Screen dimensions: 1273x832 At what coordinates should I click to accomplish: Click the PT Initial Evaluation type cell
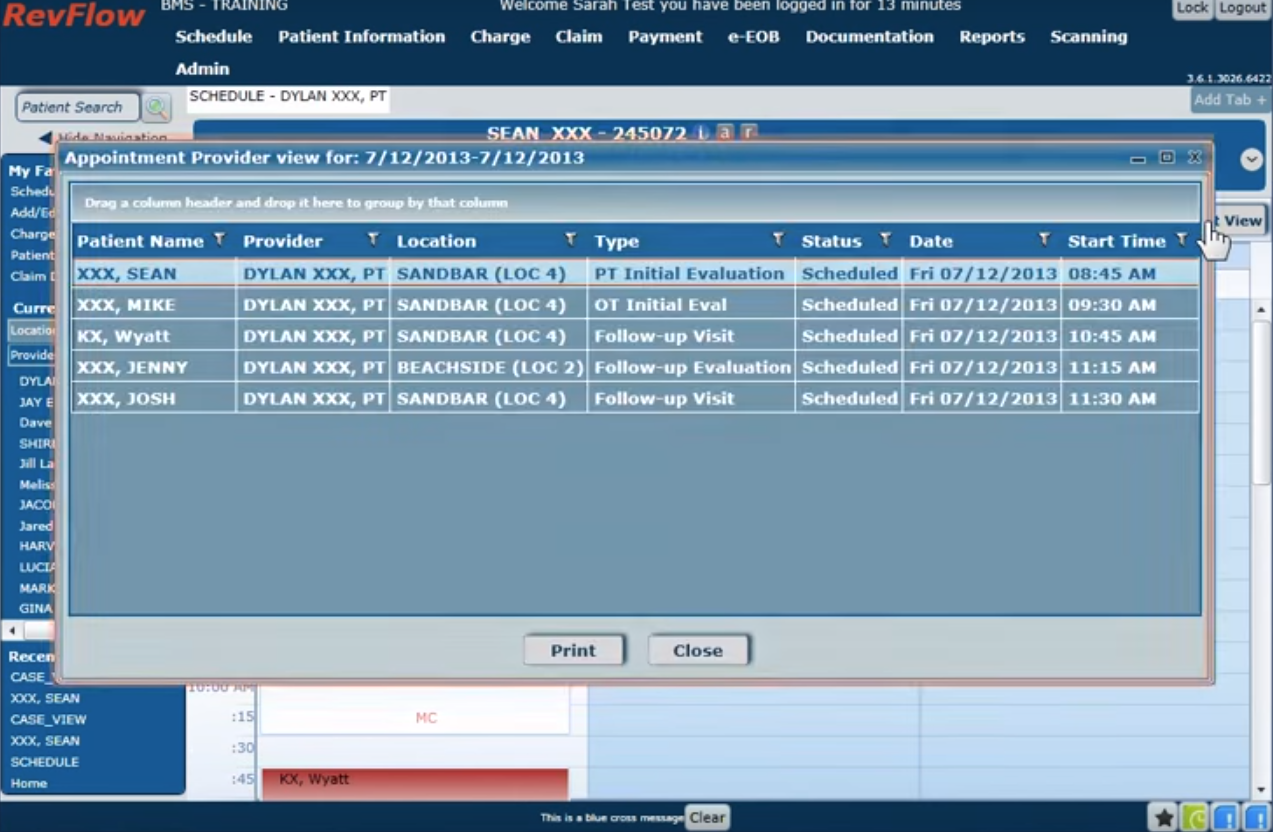692,273
